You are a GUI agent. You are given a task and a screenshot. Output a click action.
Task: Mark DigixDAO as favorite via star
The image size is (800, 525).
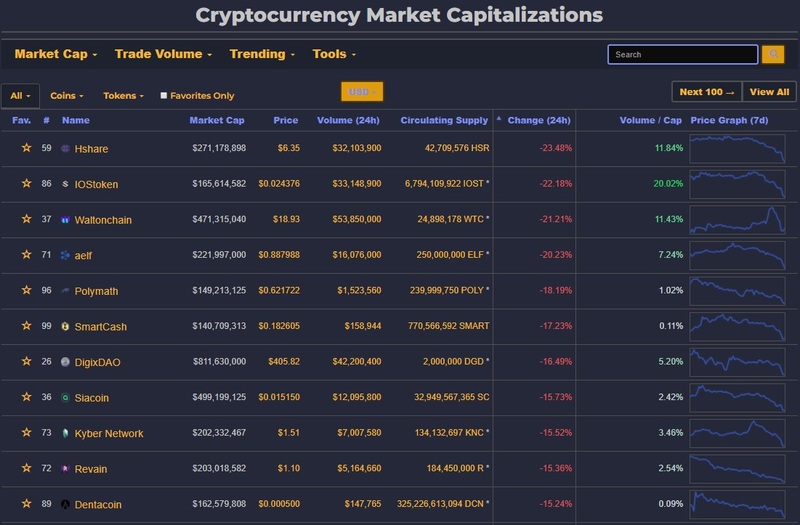pyautogui.click(x=26, y=361)
